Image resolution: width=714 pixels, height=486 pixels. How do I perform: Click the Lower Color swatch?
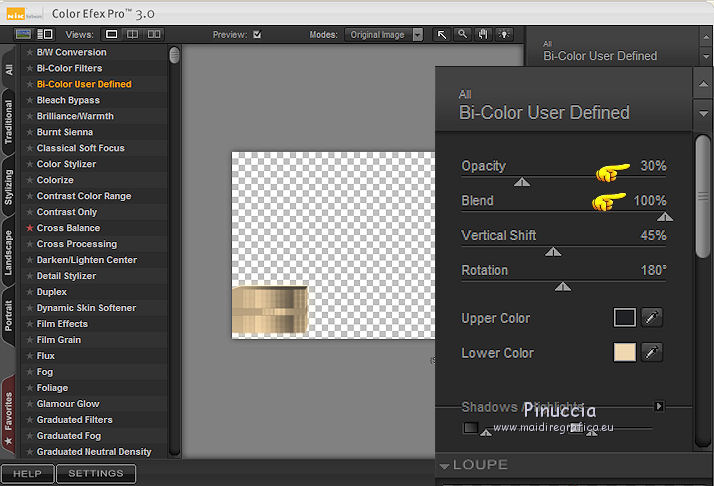pyautogui.click(x=624, y=353)
